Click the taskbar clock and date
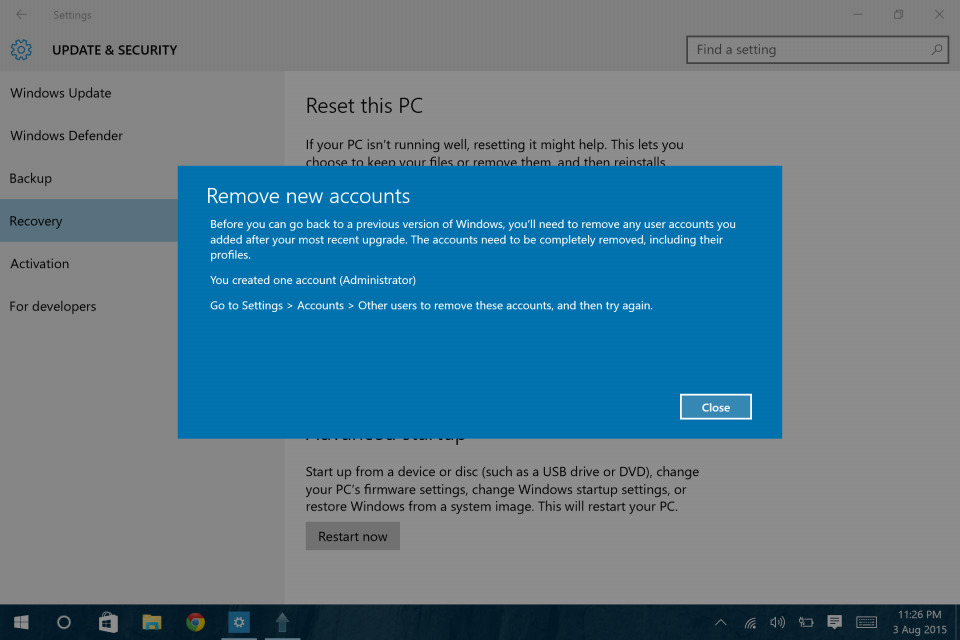 click(919, 622)
